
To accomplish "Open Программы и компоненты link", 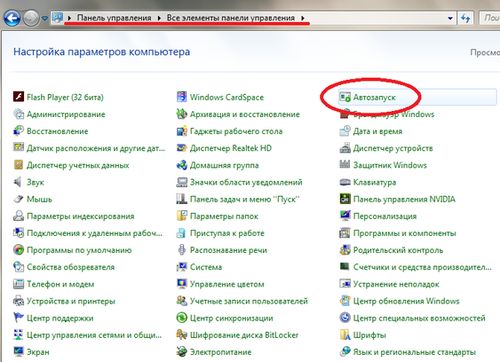I will pos(405,233).
